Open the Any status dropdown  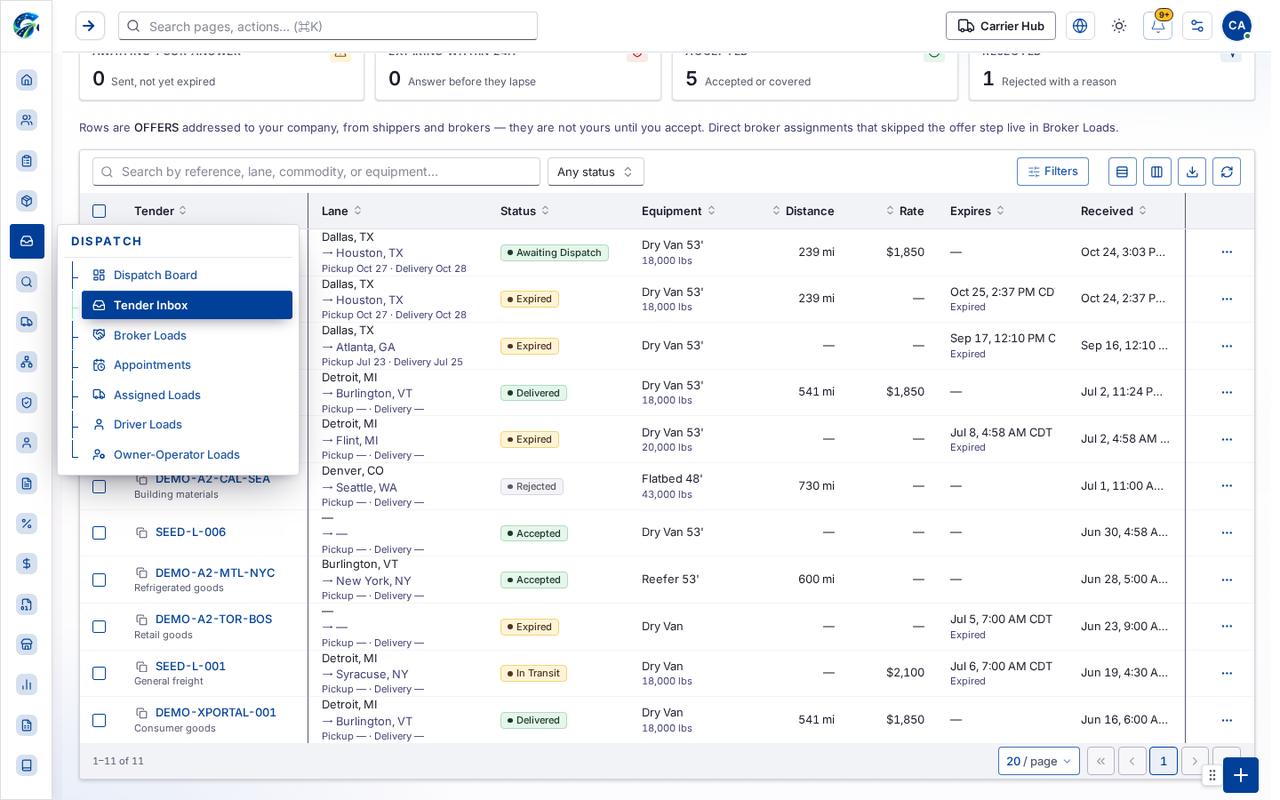tap(595, 172)
